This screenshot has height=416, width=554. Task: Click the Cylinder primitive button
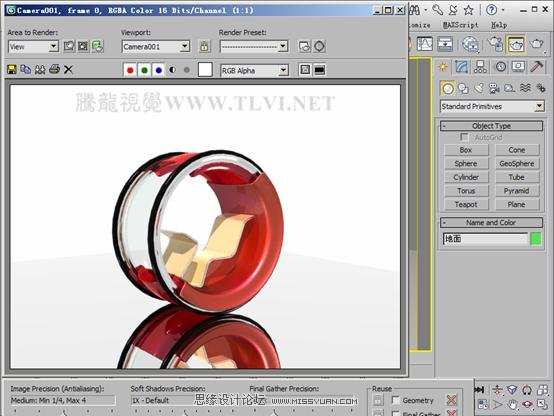[x=466, y=177]
